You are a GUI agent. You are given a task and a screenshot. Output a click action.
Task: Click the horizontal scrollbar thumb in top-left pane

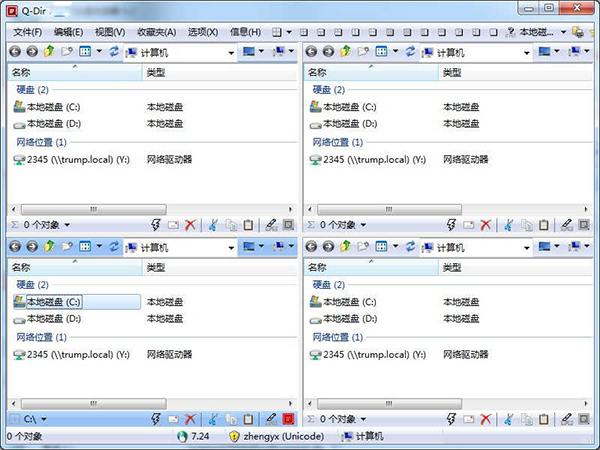point(94,209)
